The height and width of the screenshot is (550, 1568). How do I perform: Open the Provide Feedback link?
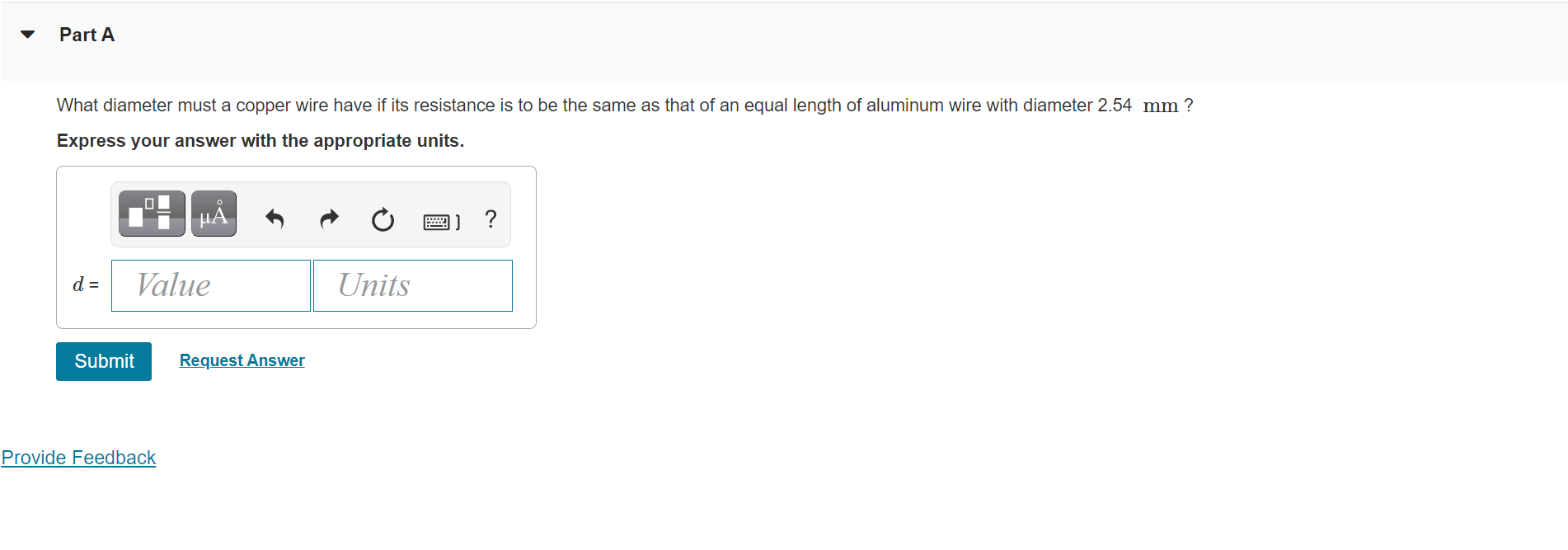tap(78, 457)
